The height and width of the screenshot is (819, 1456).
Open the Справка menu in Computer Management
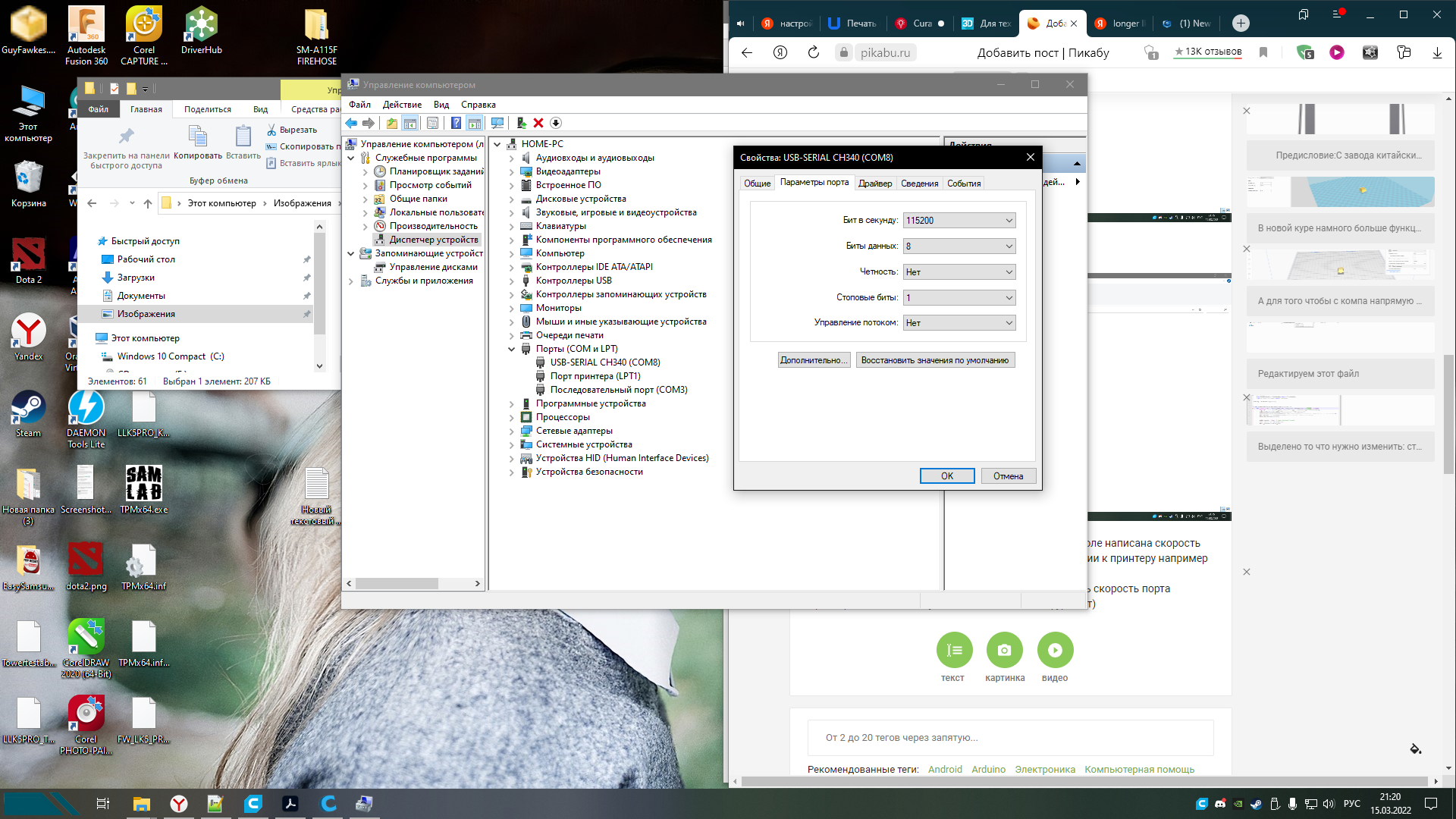tap(478, 105)
